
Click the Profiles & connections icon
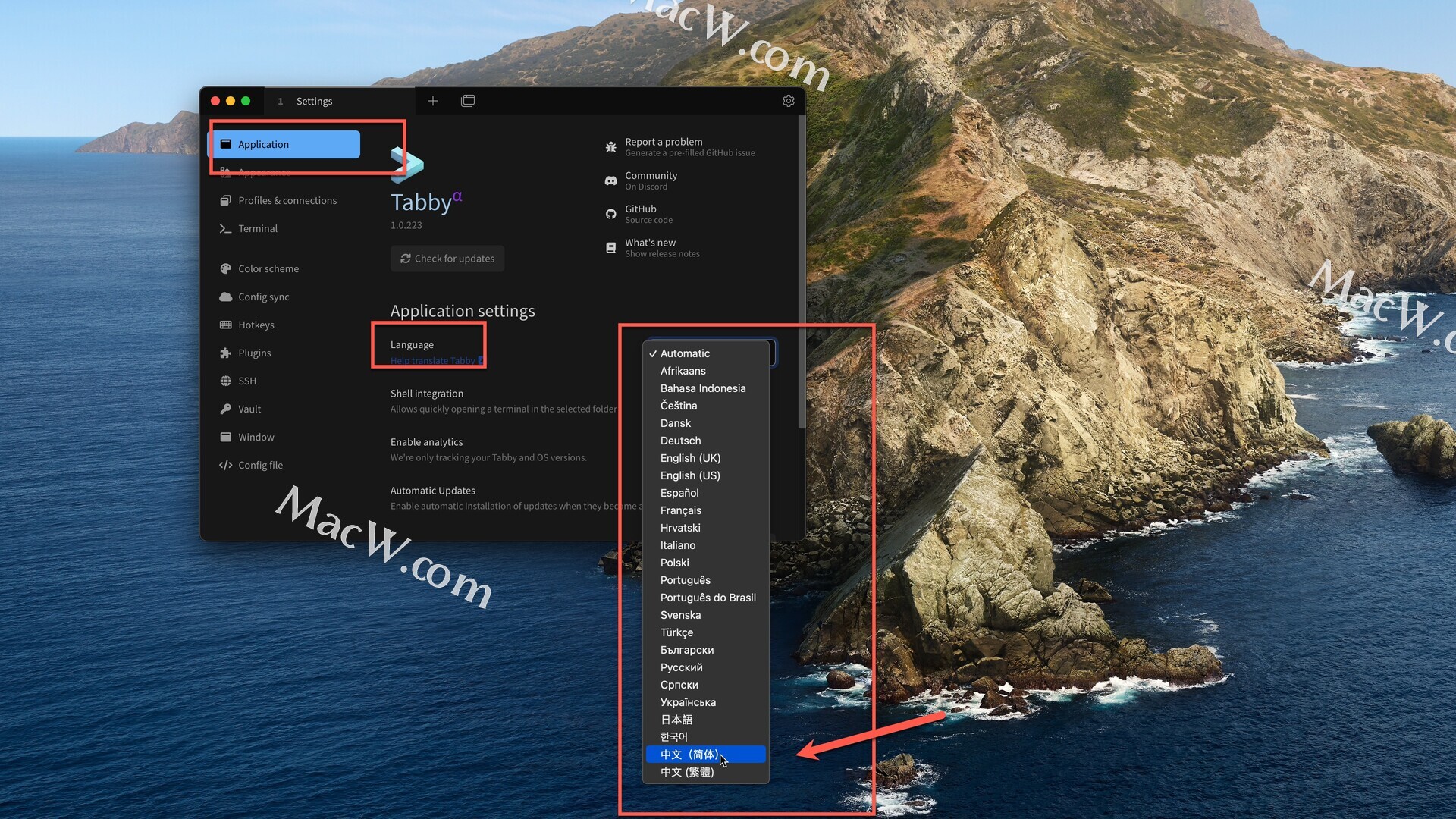pos(225,200)
